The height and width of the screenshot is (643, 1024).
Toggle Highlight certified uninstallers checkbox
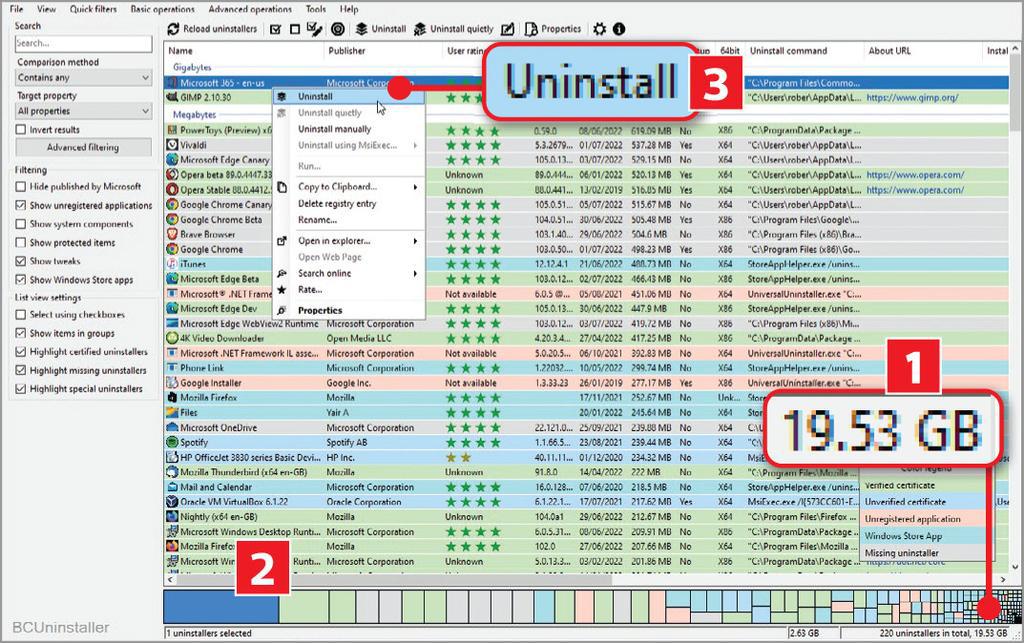(x=21, y=352)
